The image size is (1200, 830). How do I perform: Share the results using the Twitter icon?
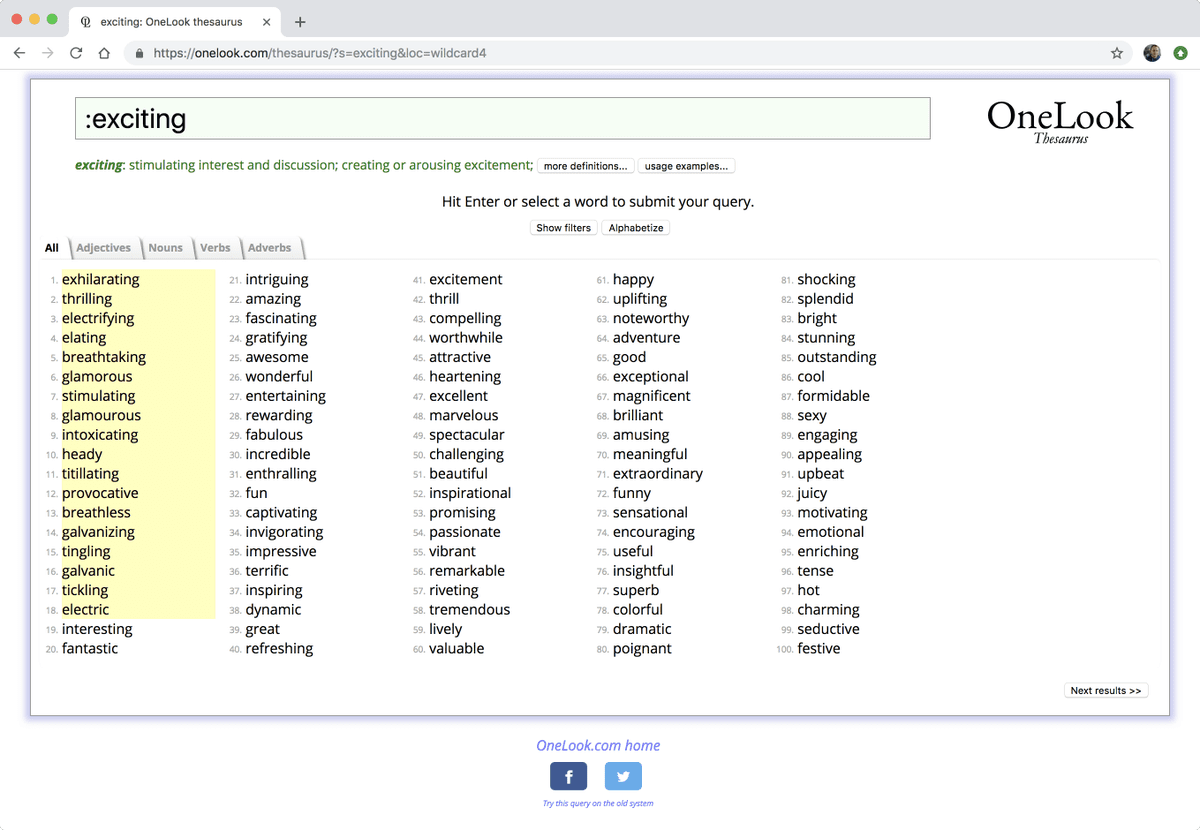[x=623, y=776]
